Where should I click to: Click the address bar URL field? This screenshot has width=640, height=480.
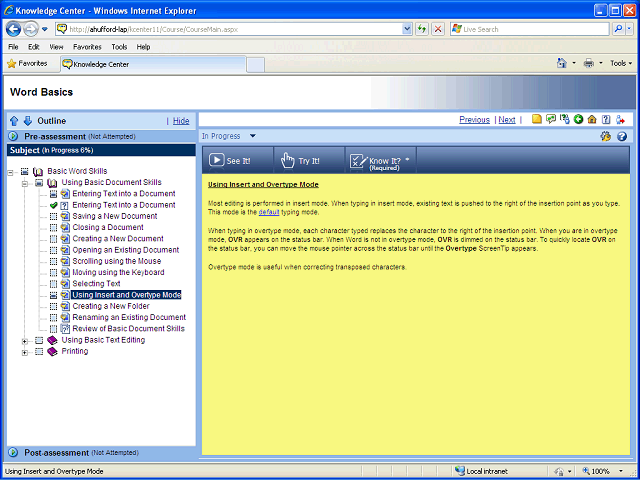point(235,29)
